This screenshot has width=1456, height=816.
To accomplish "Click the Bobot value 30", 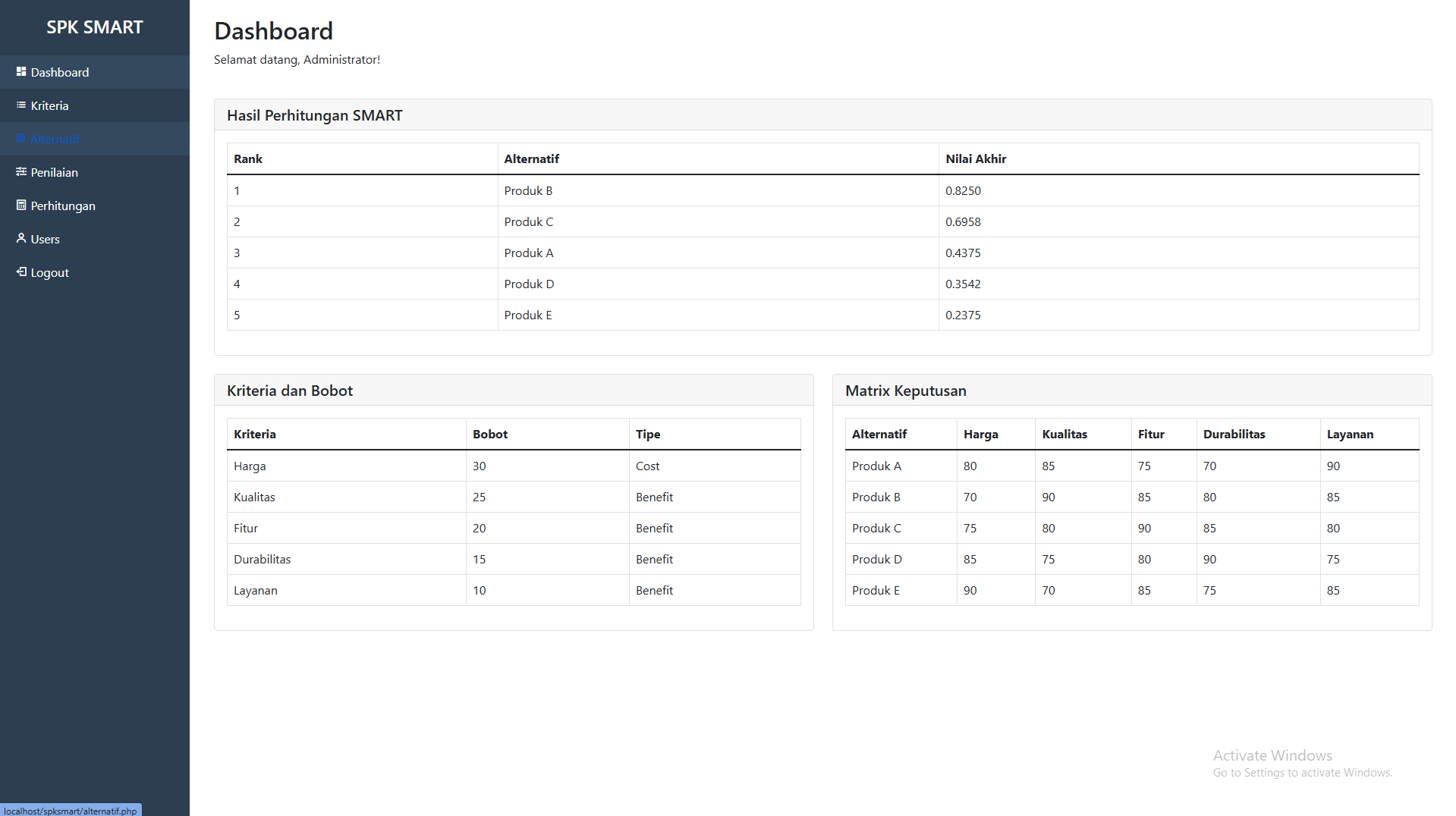I will click(x=480, y=466).
